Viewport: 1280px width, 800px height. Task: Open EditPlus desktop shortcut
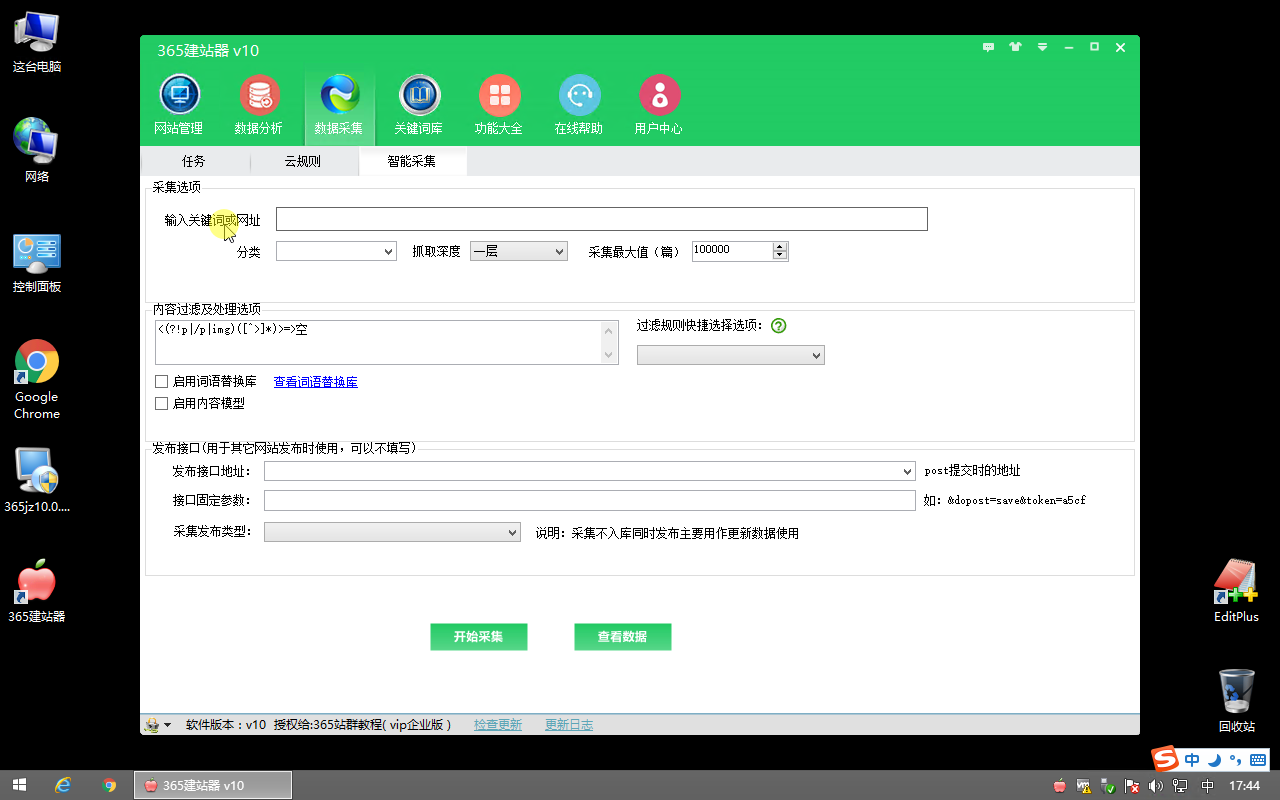[x=1237, y=590]
